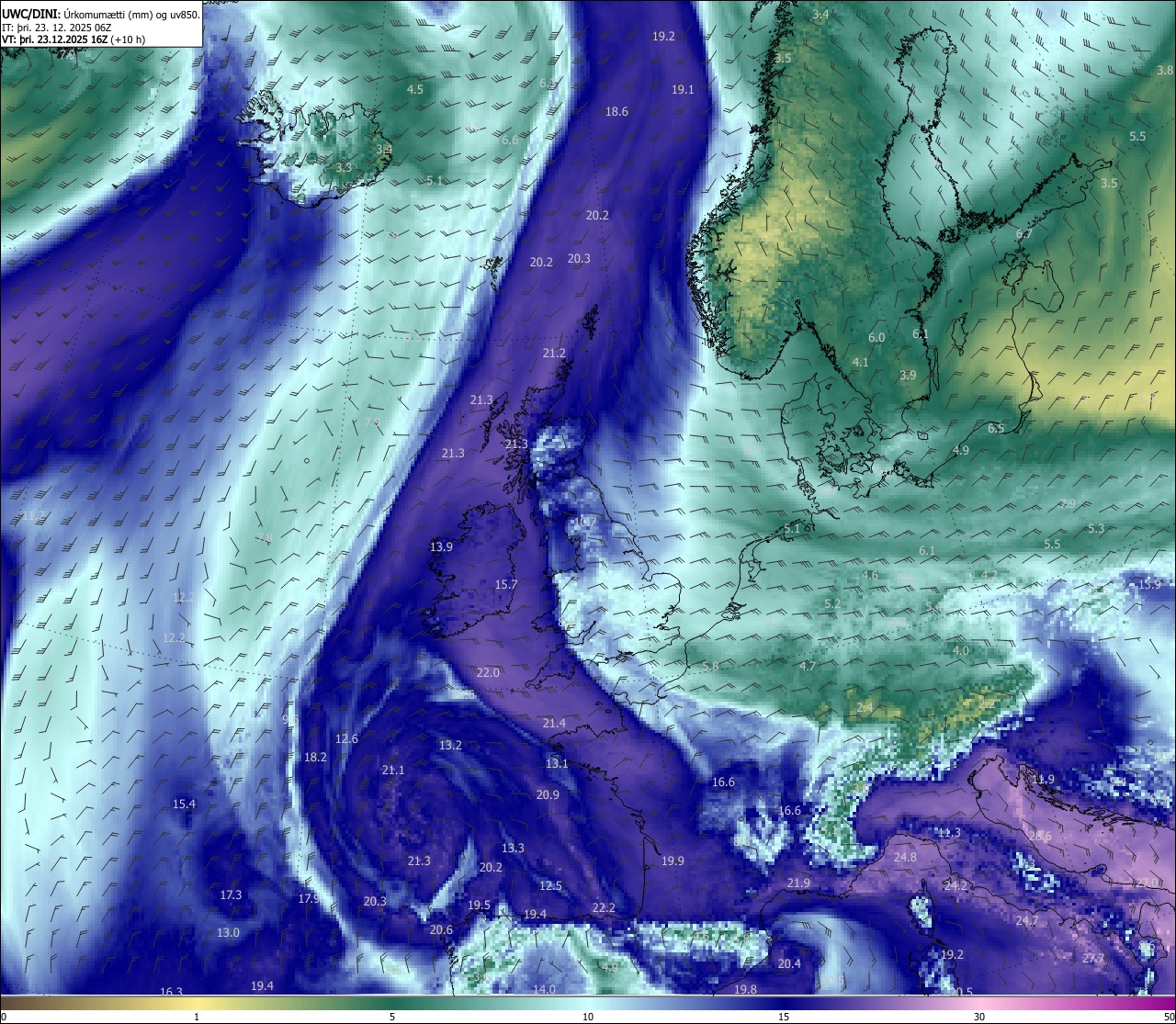Screen dimensions: 1176x1024
Task: Click the legend label 30 under colorbar
Action: 979,1017
